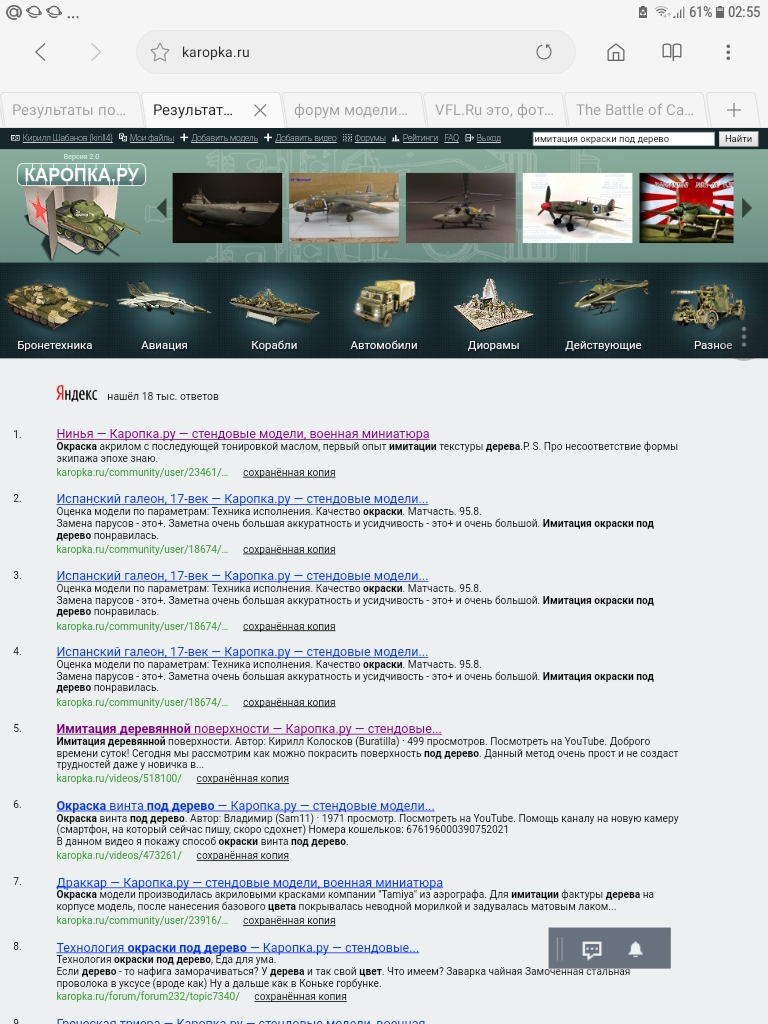Switch to the 'VFL.Ru это, фот...' tab
768x1024 pixels.
pyautogui.click(x=493, y=110)
